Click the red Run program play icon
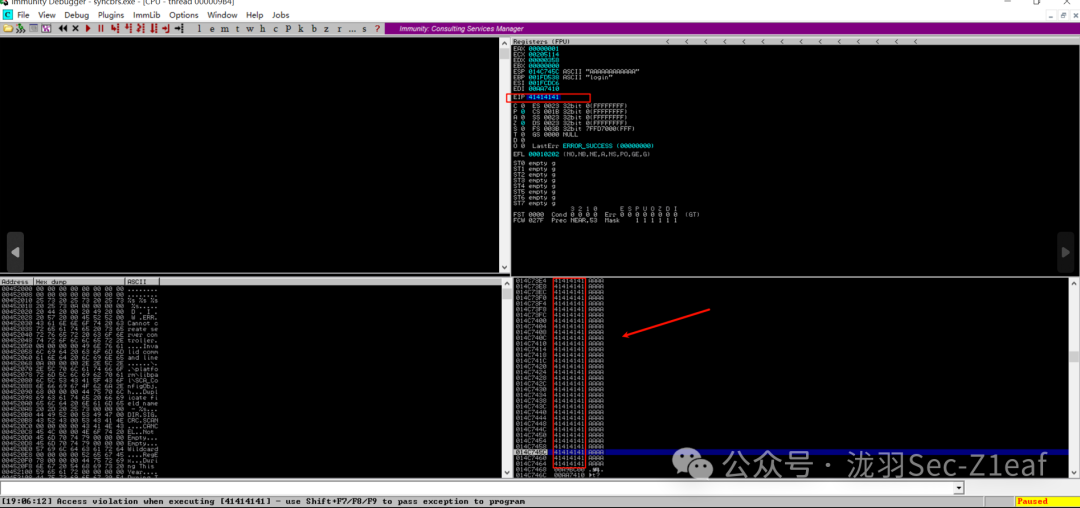Image resolution: width=1080 pixels, height=508 pixels. pyautogui.click(x=87, y=28)
